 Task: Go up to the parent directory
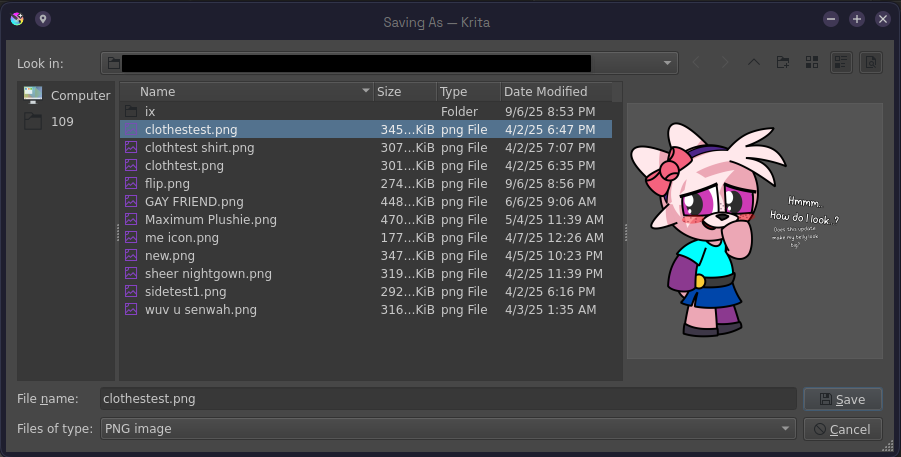(x=754, y=63)
